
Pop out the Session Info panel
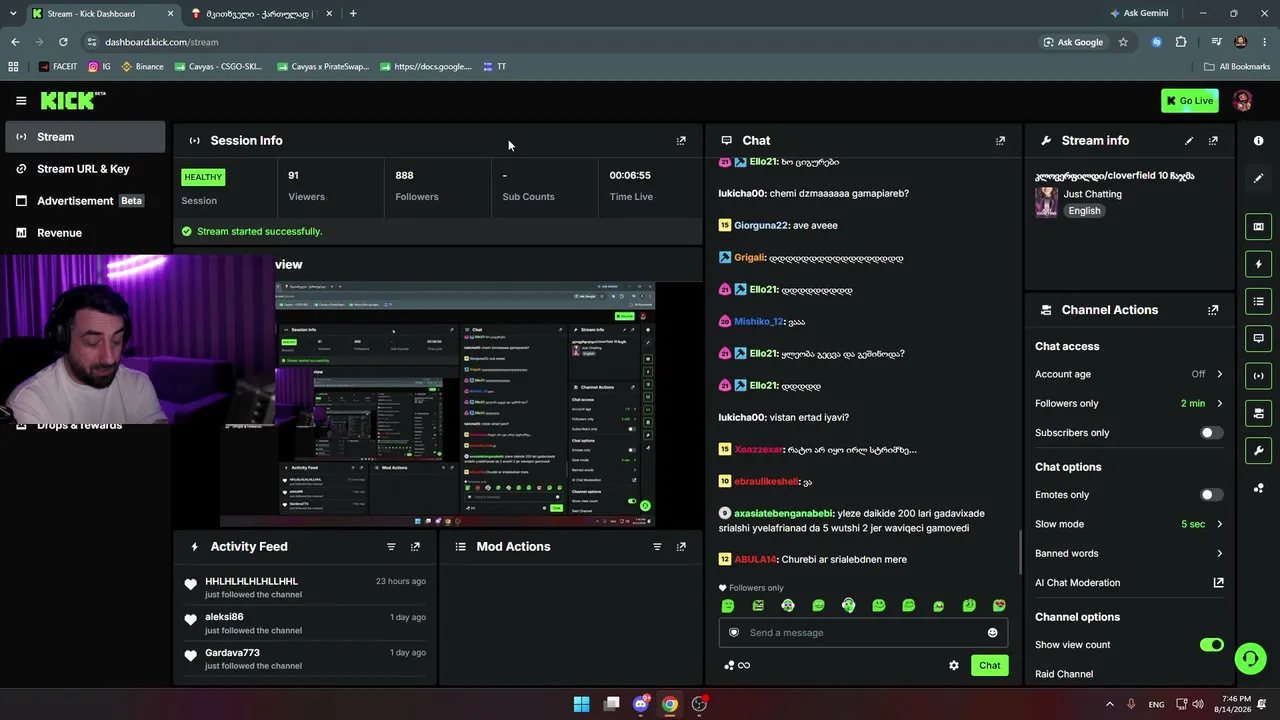681,141
